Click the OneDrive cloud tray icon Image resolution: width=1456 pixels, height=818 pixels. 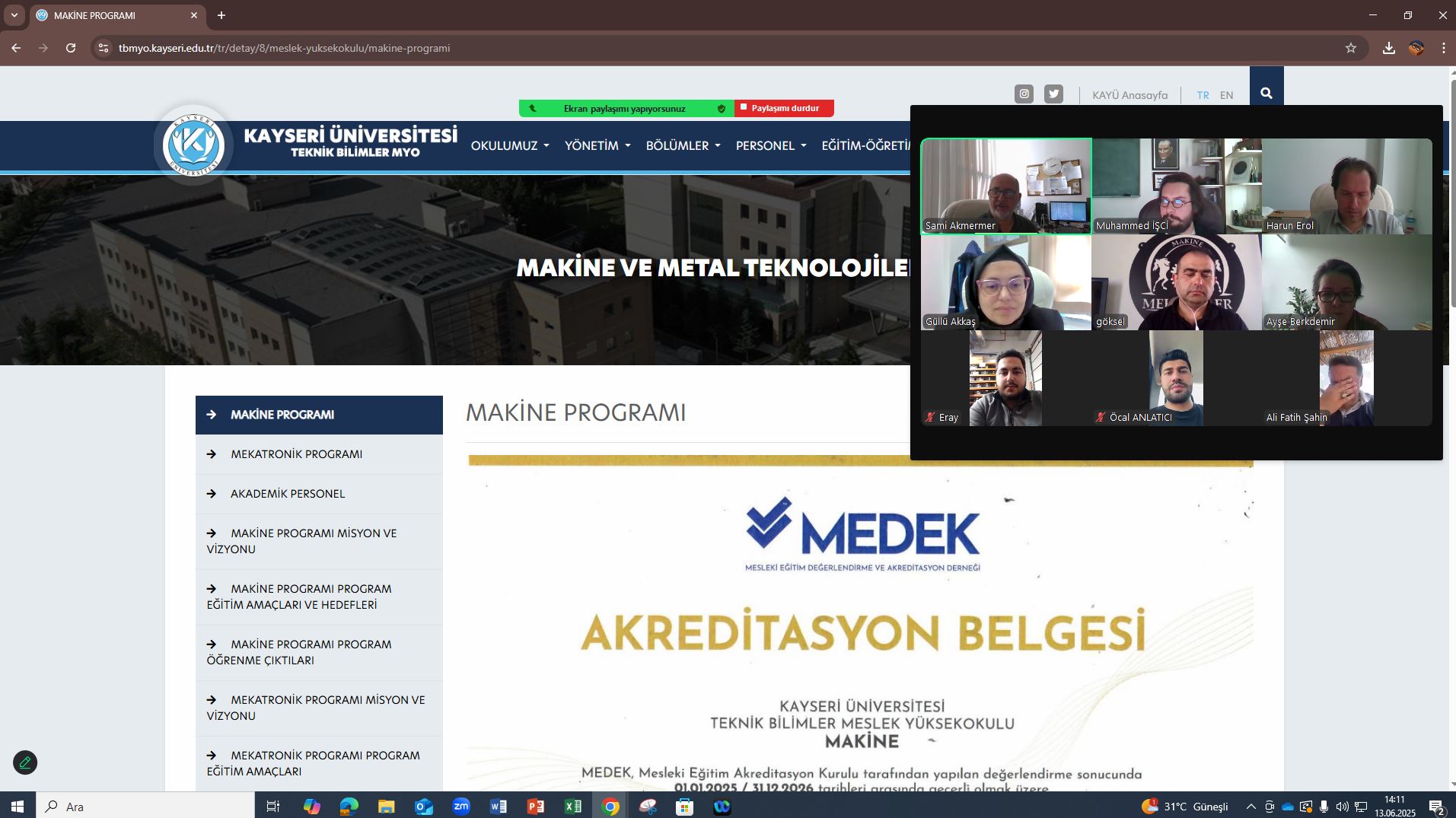1288,807
